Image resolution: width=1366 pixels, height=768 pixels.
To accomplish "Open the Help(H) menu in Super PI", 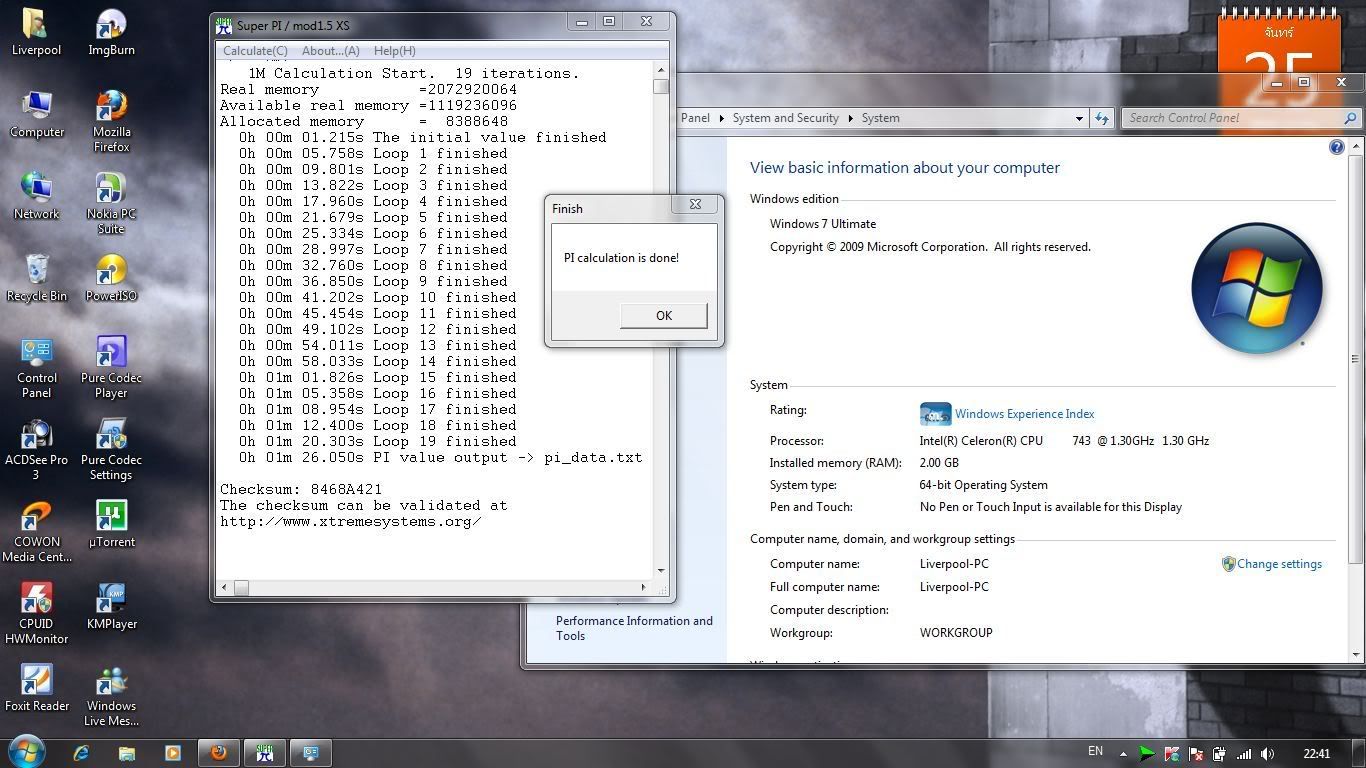I will click(x=394, y=51).
